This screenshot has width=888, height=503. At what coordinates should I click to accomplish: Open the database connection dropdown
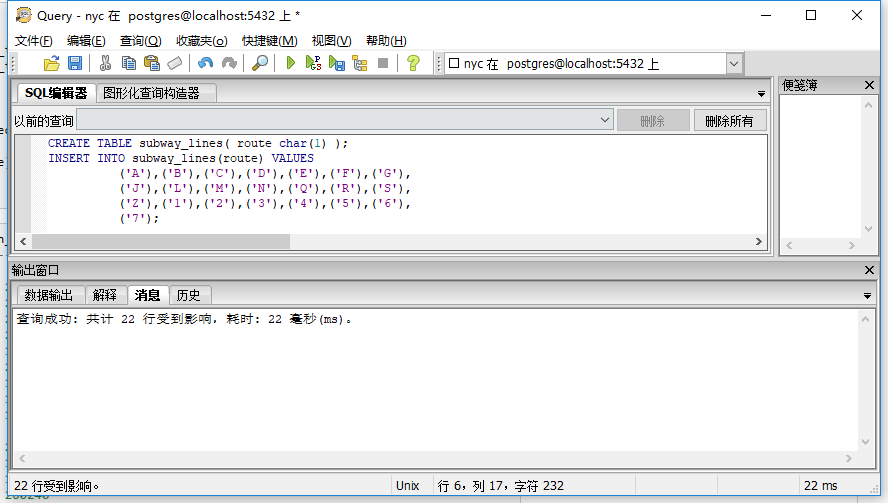pyautogui.click(x=734, y=63)
